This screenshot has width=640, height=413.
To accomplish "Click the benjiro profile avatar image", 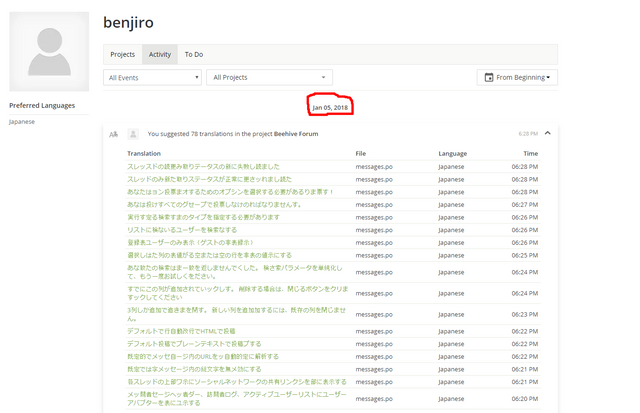I will (49, 51).
